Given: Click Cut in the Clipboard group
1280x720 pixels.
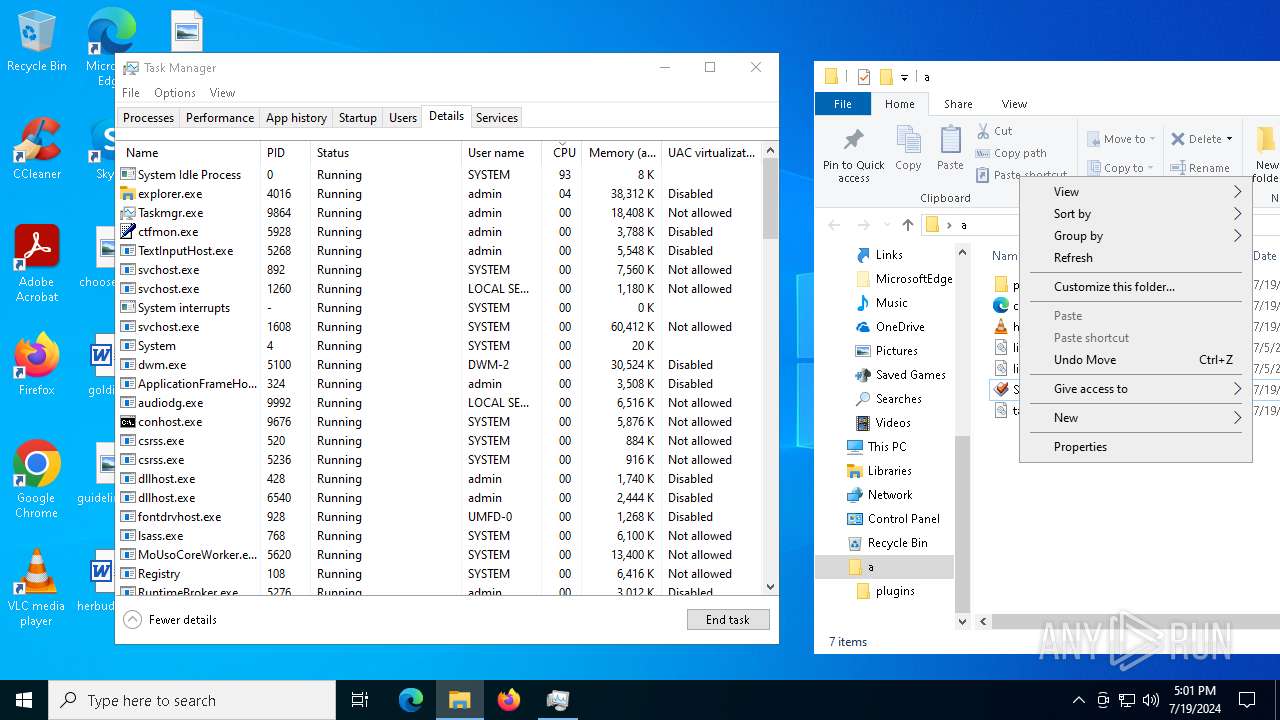Looking at the screenshot, I should pyautogui.click(x=994, y=131).
